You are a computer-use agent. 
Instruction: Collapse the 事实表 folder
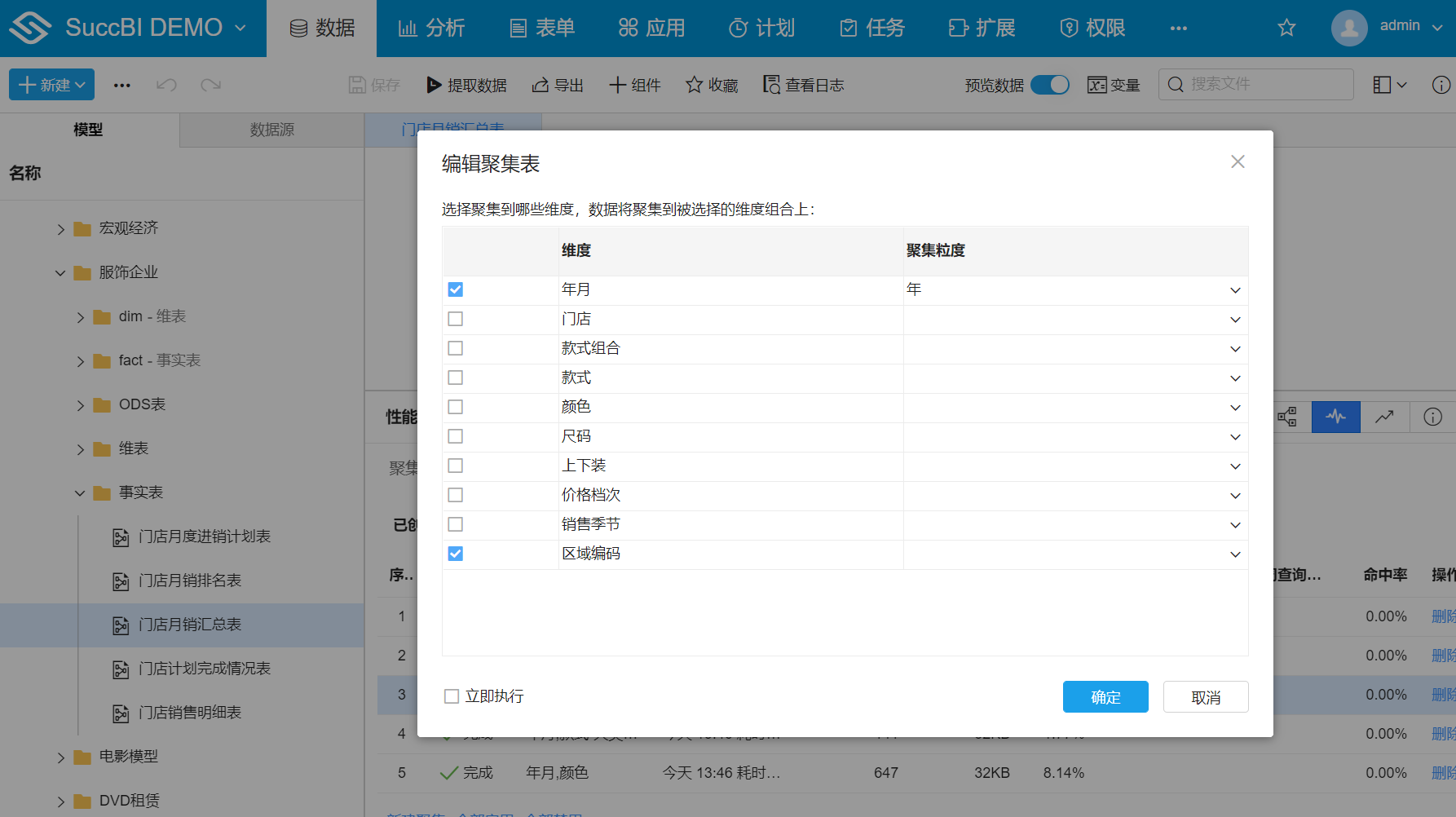tap(79, 492)
